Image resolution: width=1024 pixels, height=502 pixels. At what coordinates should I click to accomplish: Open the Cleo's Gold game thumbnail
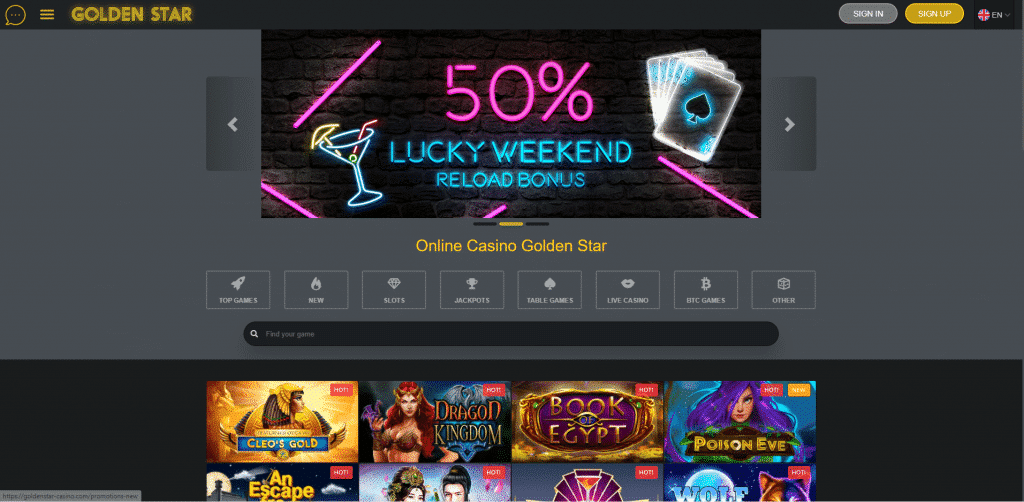282,422
